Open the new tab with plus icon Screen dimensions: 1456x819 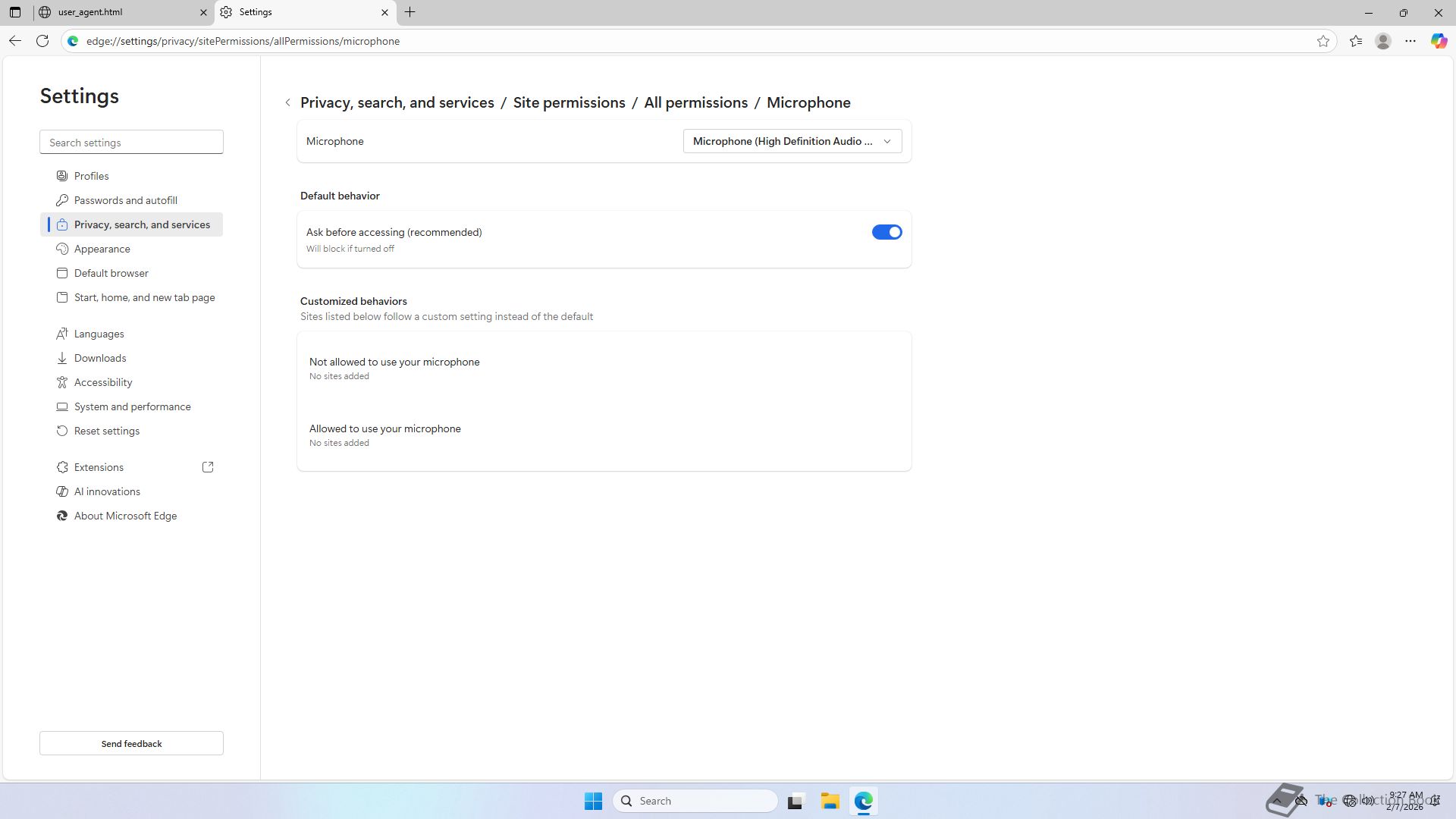pyautogui.click(x=410, y=12)
